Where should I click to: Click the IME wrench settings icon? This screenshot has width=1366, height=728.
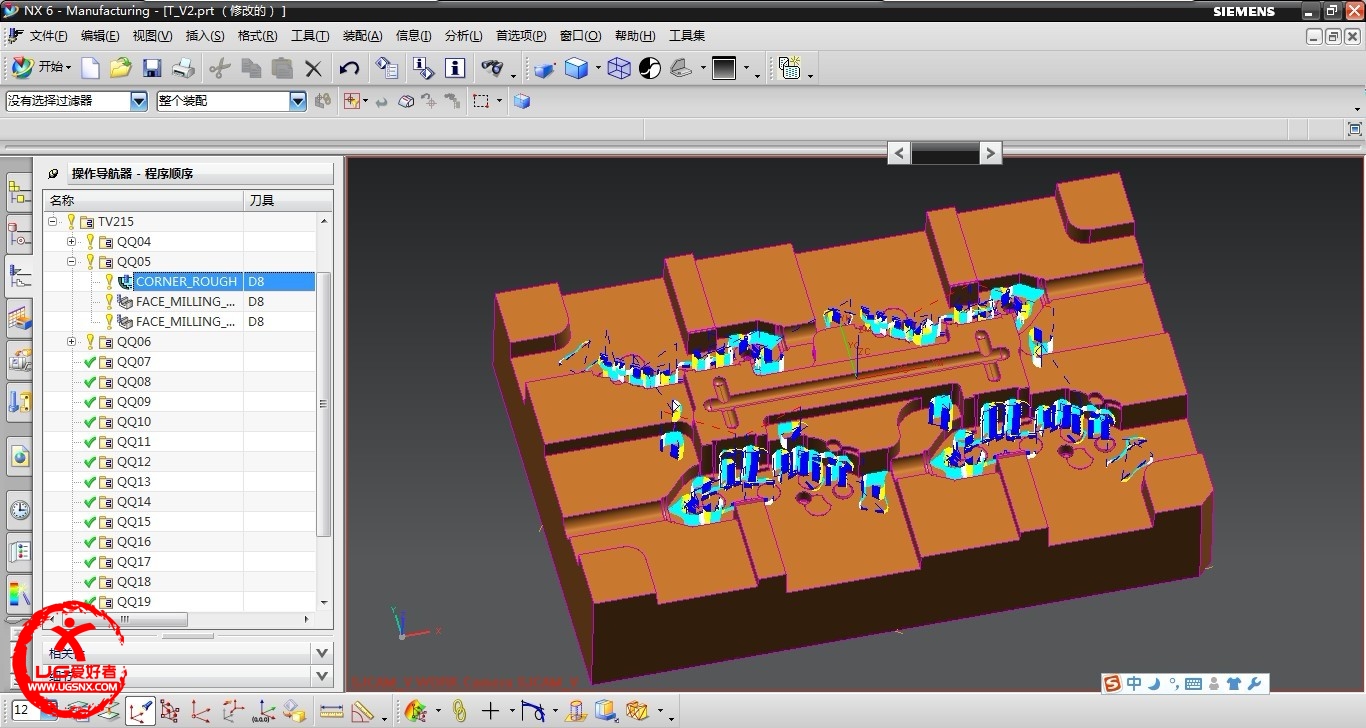[1254, 684]
